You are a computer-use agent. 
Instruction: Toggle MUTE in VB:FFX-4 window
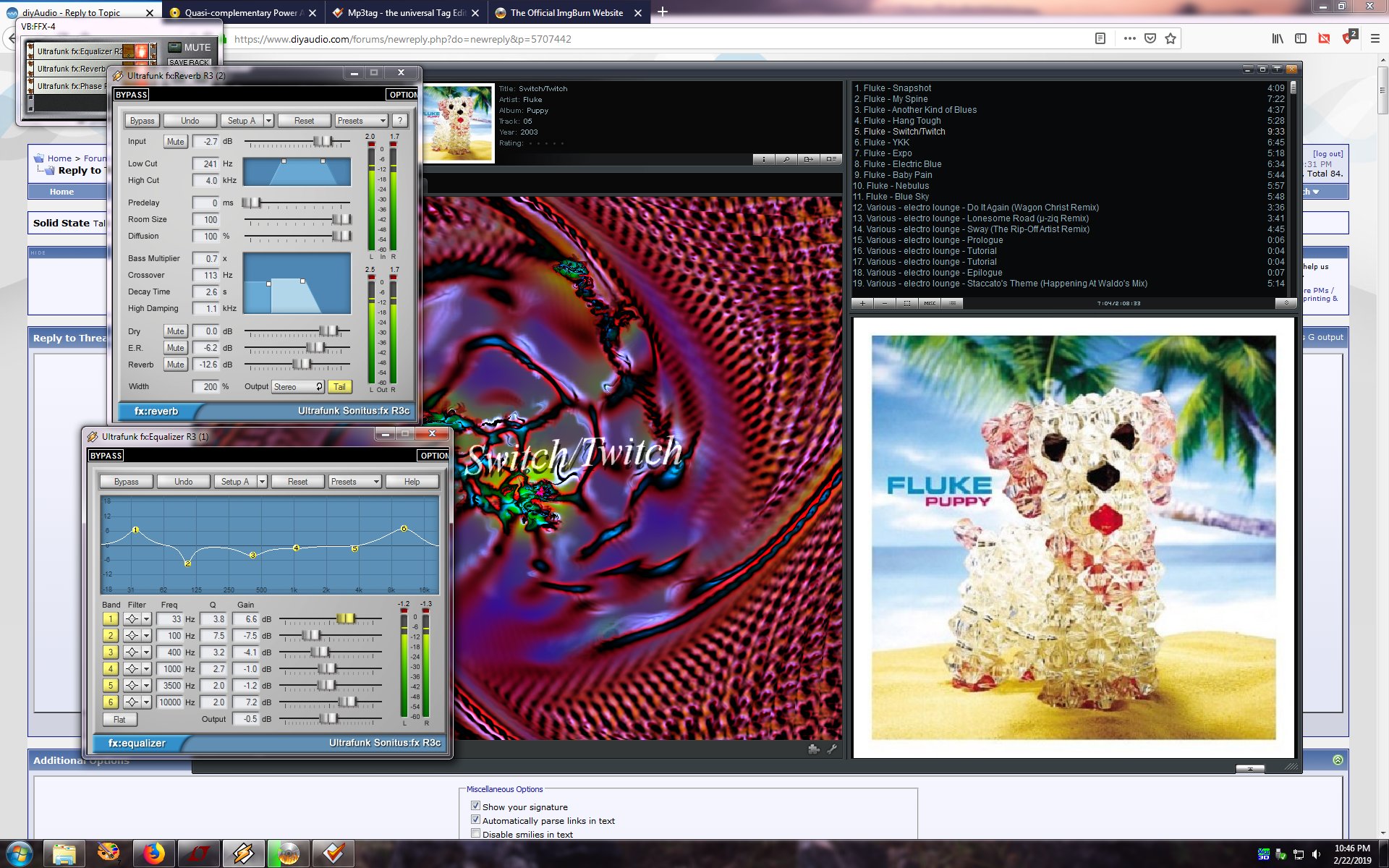coord(190,47)
